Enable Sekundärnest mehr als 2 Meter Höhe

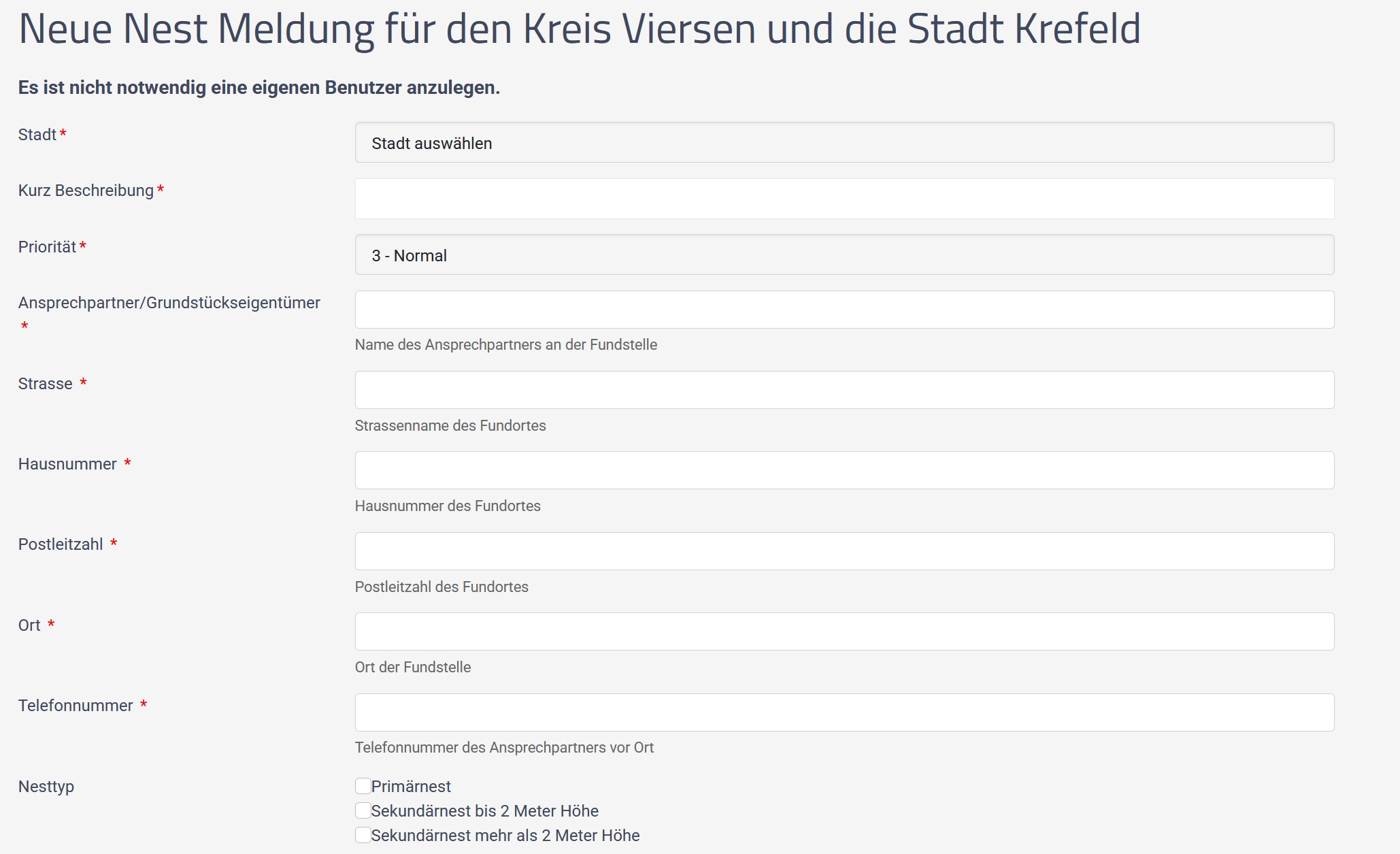click(x=363, y=835)
